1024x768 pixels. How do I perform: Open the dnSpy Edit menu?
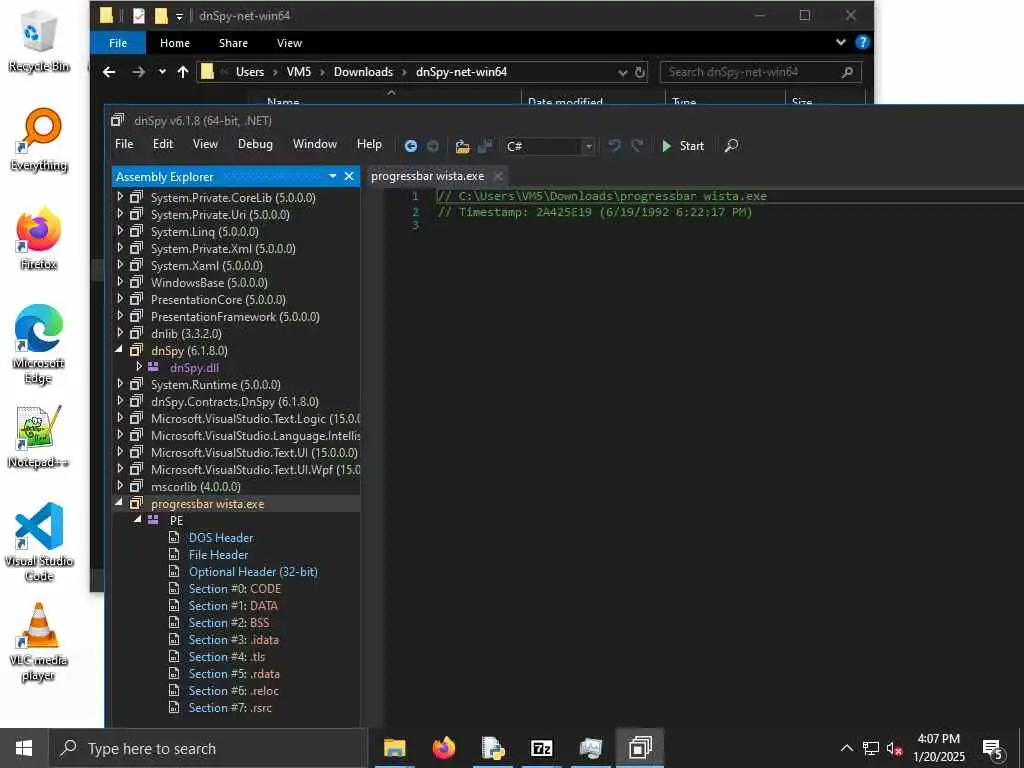(163, 144)
